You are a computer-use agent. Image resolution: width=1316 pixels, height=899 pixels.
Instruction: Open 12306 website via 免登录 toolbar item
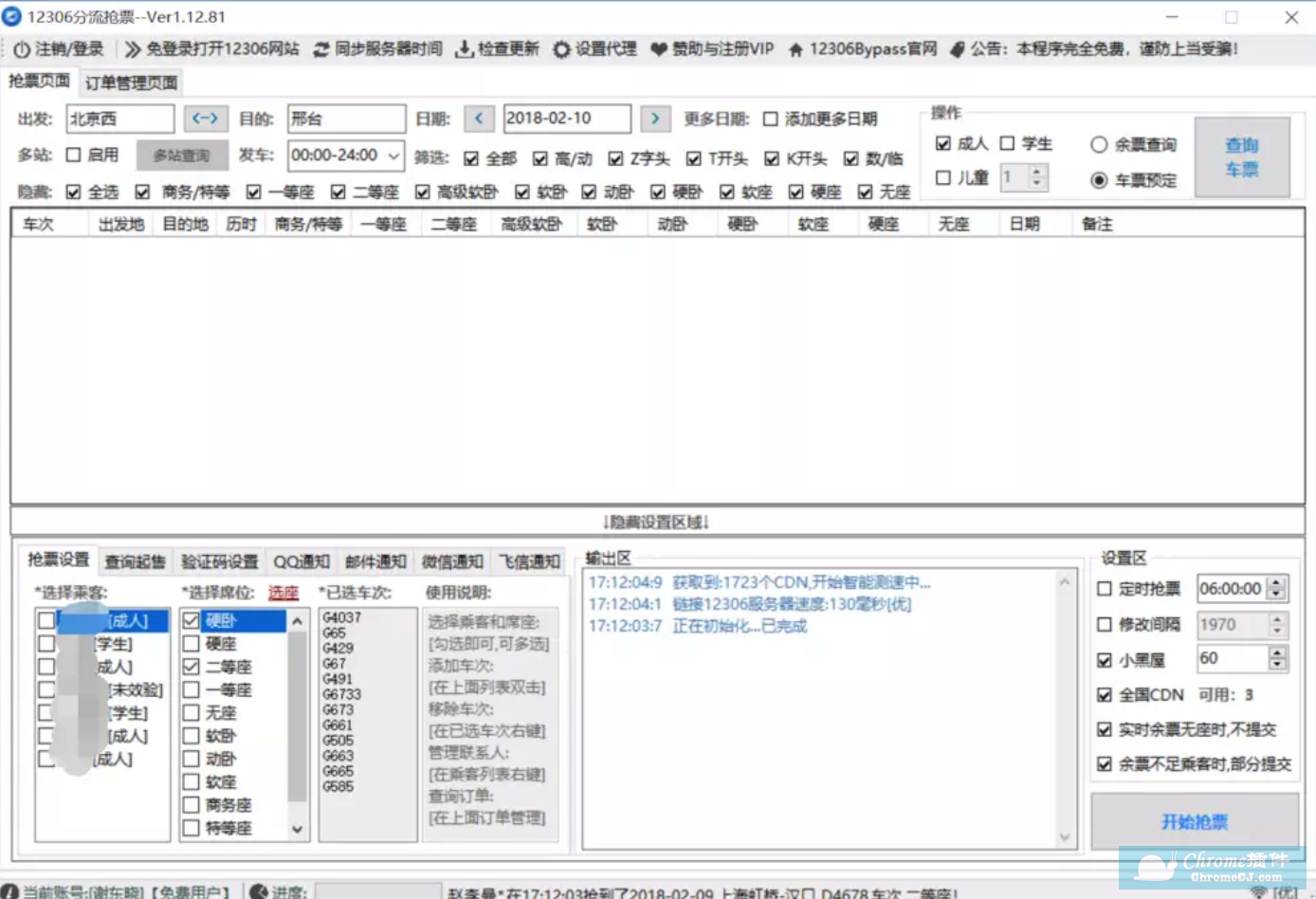(x=211, y=49)
